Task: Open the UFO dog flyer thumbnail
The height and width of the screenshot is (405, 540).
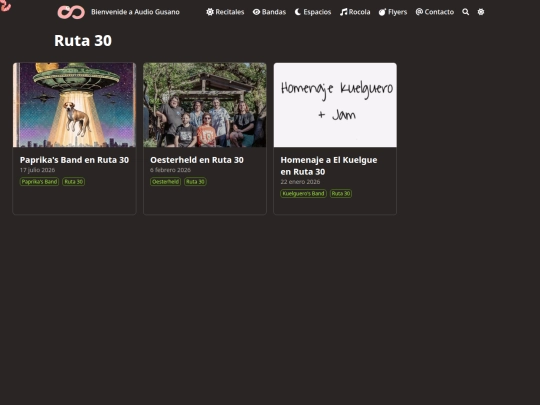Action: tap(74, 105)
